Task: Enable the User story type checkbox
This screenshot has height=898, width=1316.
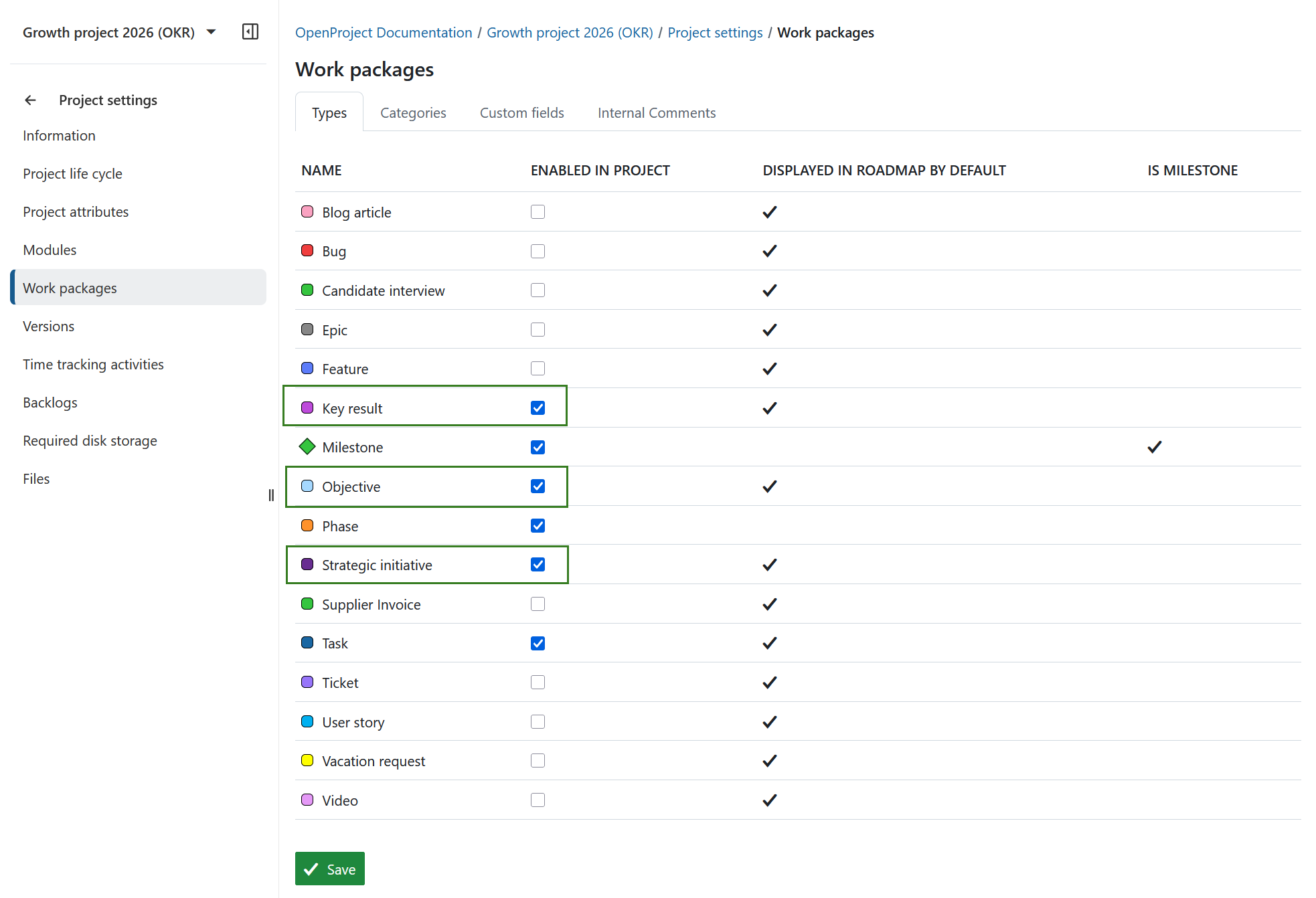Action: click(538, 721)
